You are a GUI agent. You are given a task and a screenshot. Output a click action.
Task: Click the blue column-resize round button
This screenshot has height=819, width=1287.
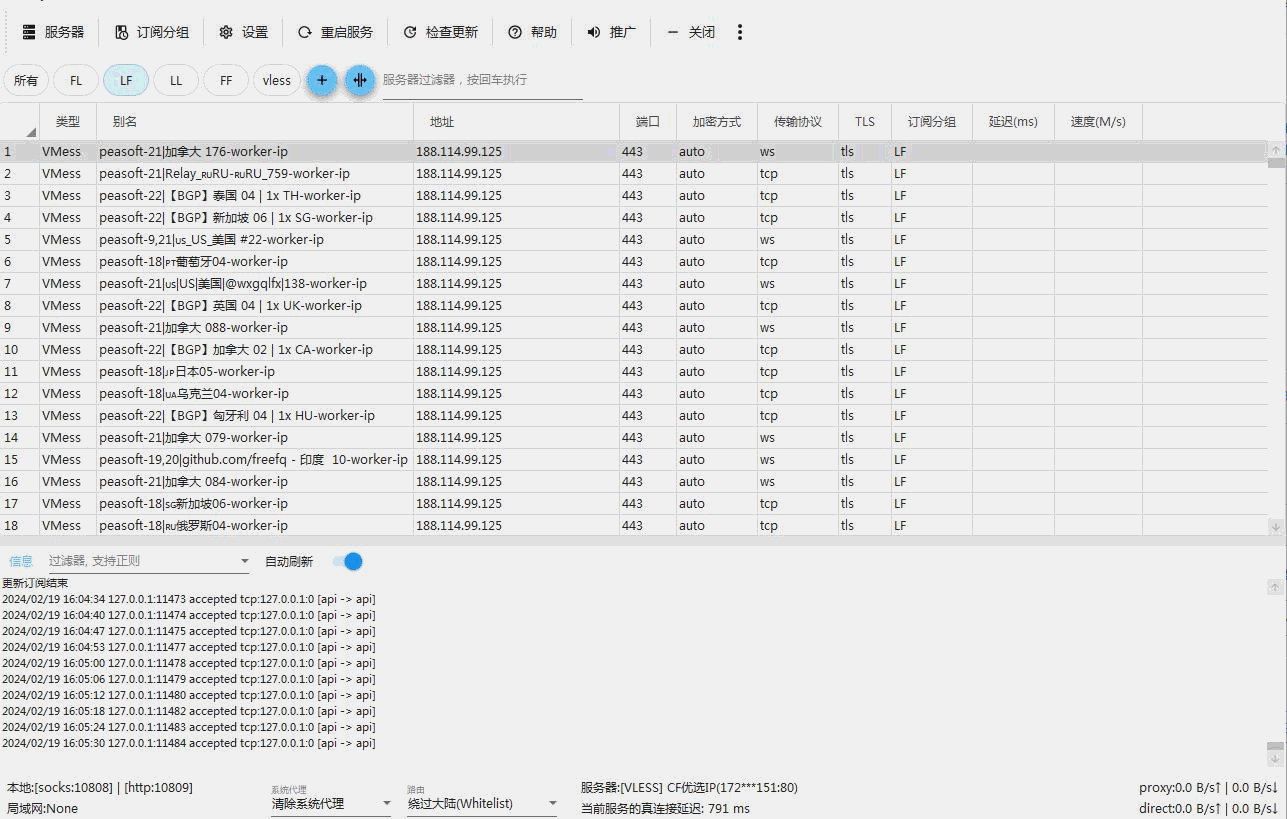click(360, 80)
